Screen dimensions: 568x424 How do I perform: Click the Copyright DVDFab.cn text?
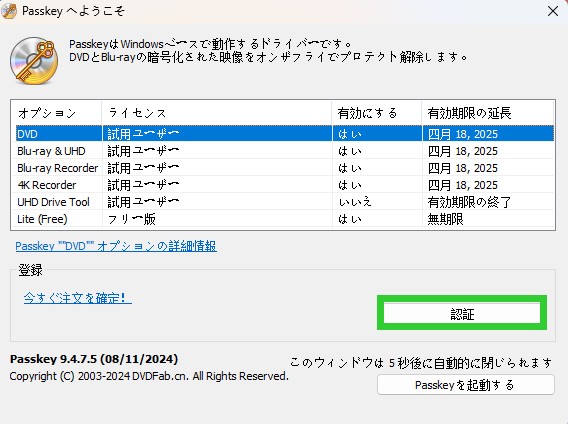149,376
